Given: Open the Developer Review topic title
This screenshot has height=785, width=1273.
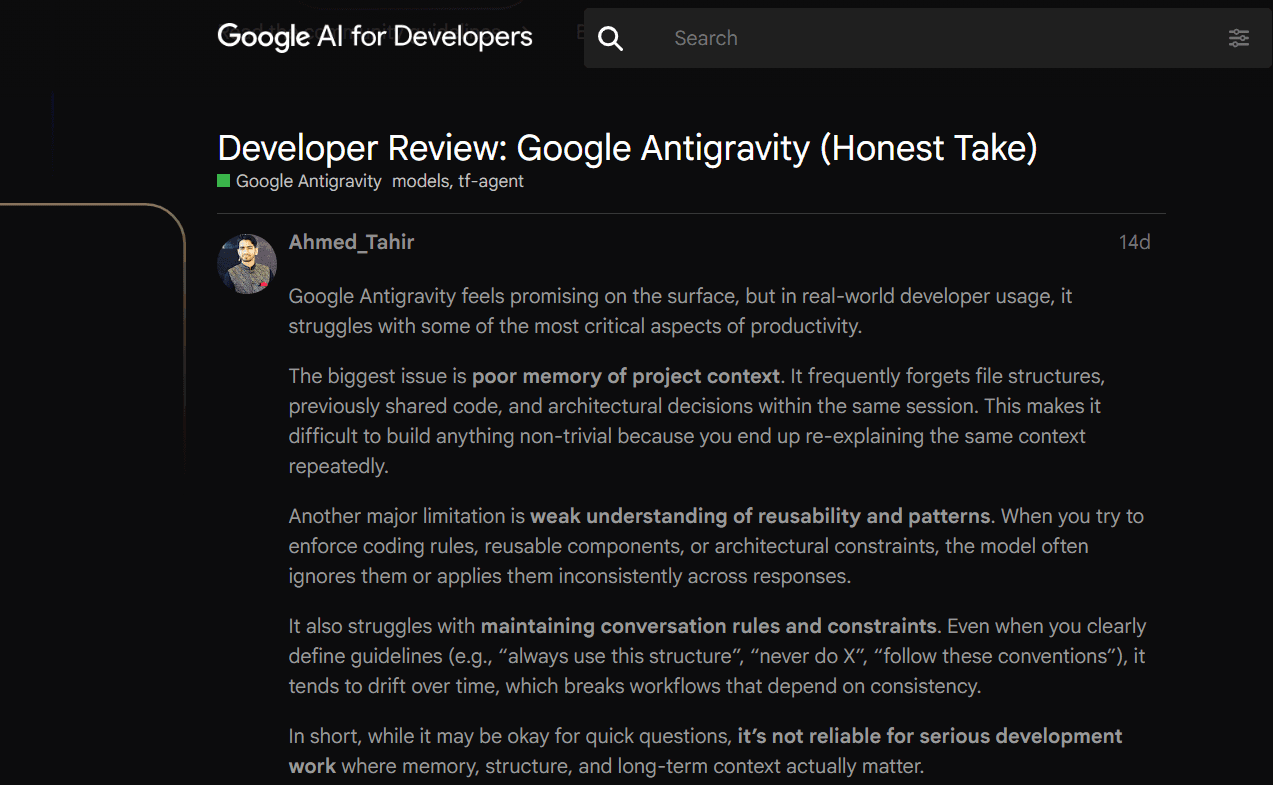Looking at the screenshot, I should pyautogui.click(x=627, y=148).
